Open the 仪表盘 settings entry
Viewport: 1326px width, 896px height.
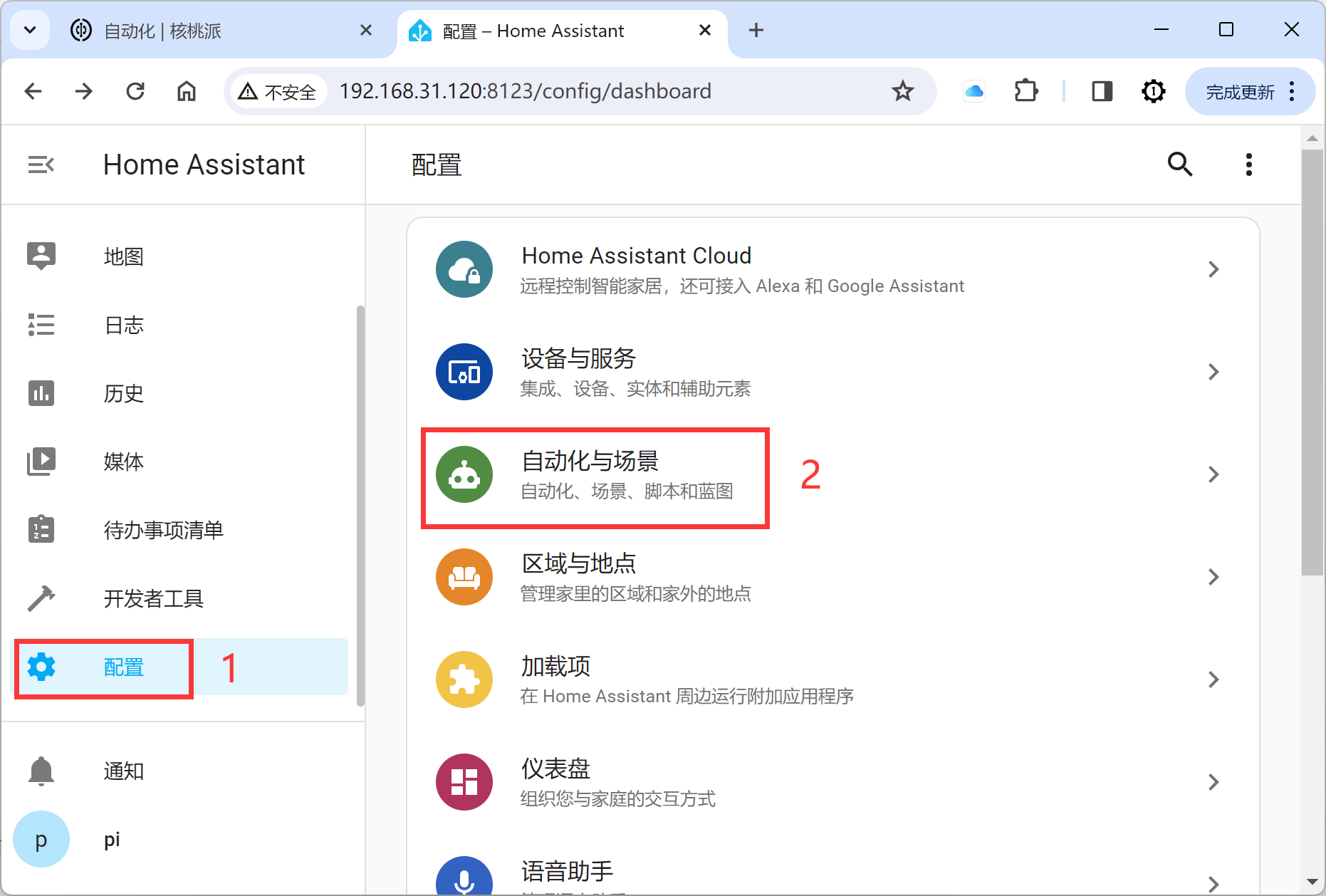coord(833,782)
